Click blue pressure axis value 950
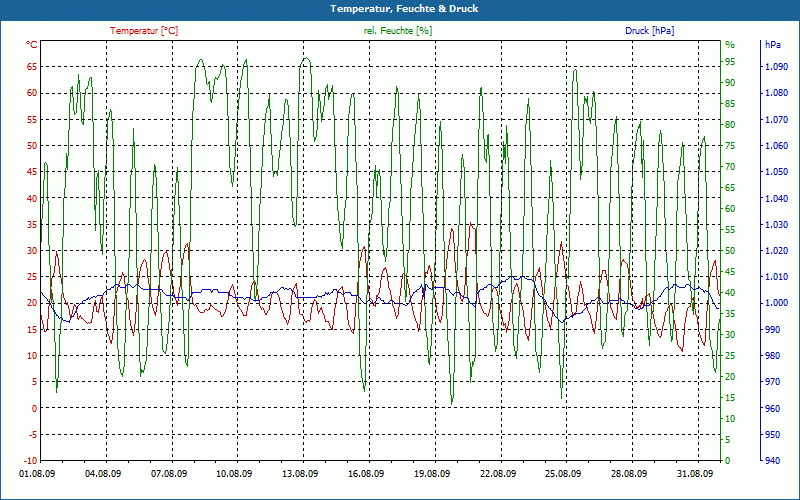 (x=773, y=434)
